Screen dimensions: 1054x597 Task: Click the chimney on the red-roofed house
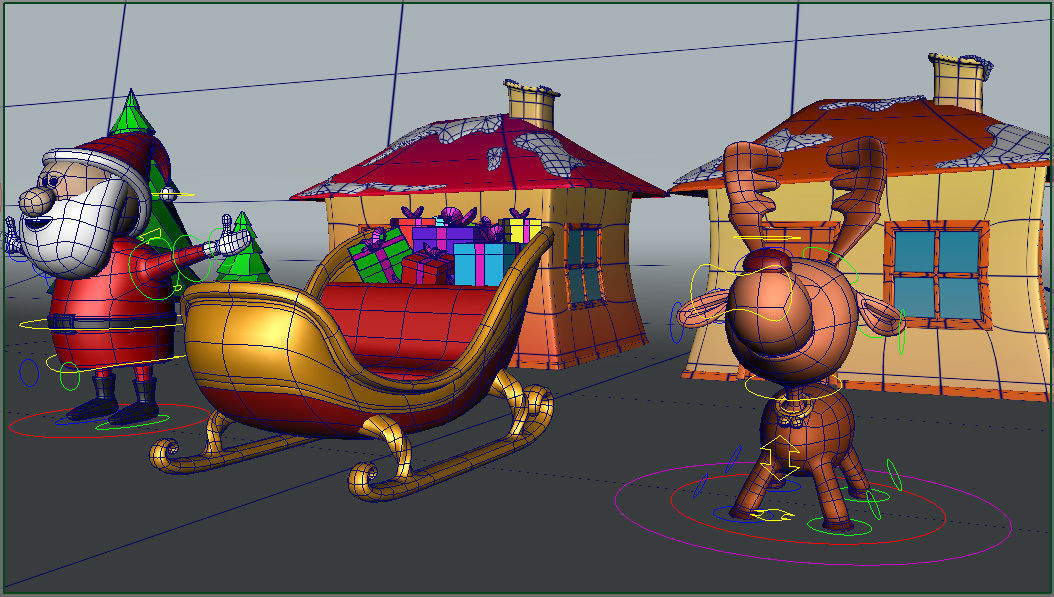pyautogui.click(x=531, y=103)
